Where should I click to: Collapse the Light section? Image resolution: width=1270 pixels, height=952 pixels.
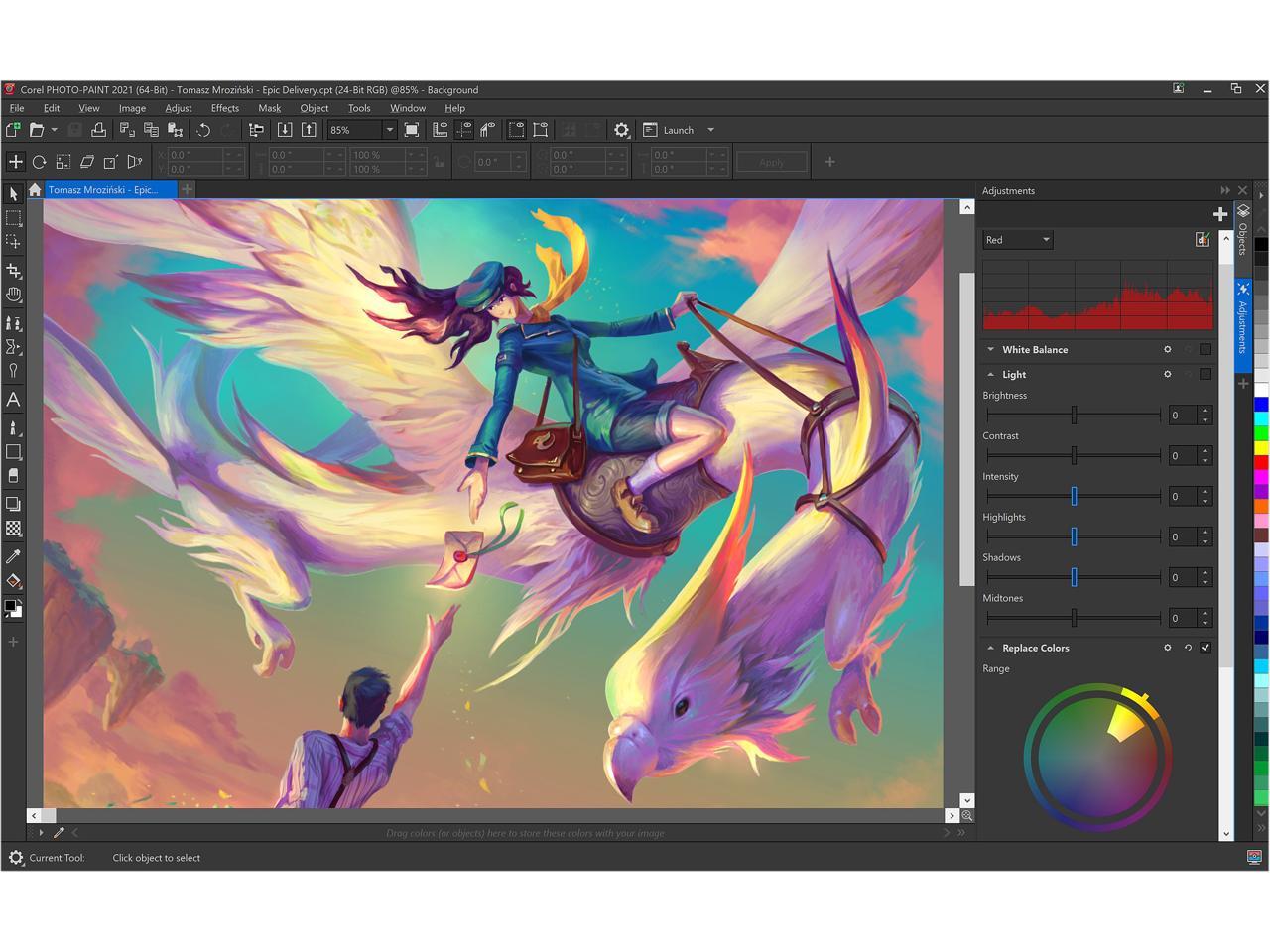coord(990,375)
